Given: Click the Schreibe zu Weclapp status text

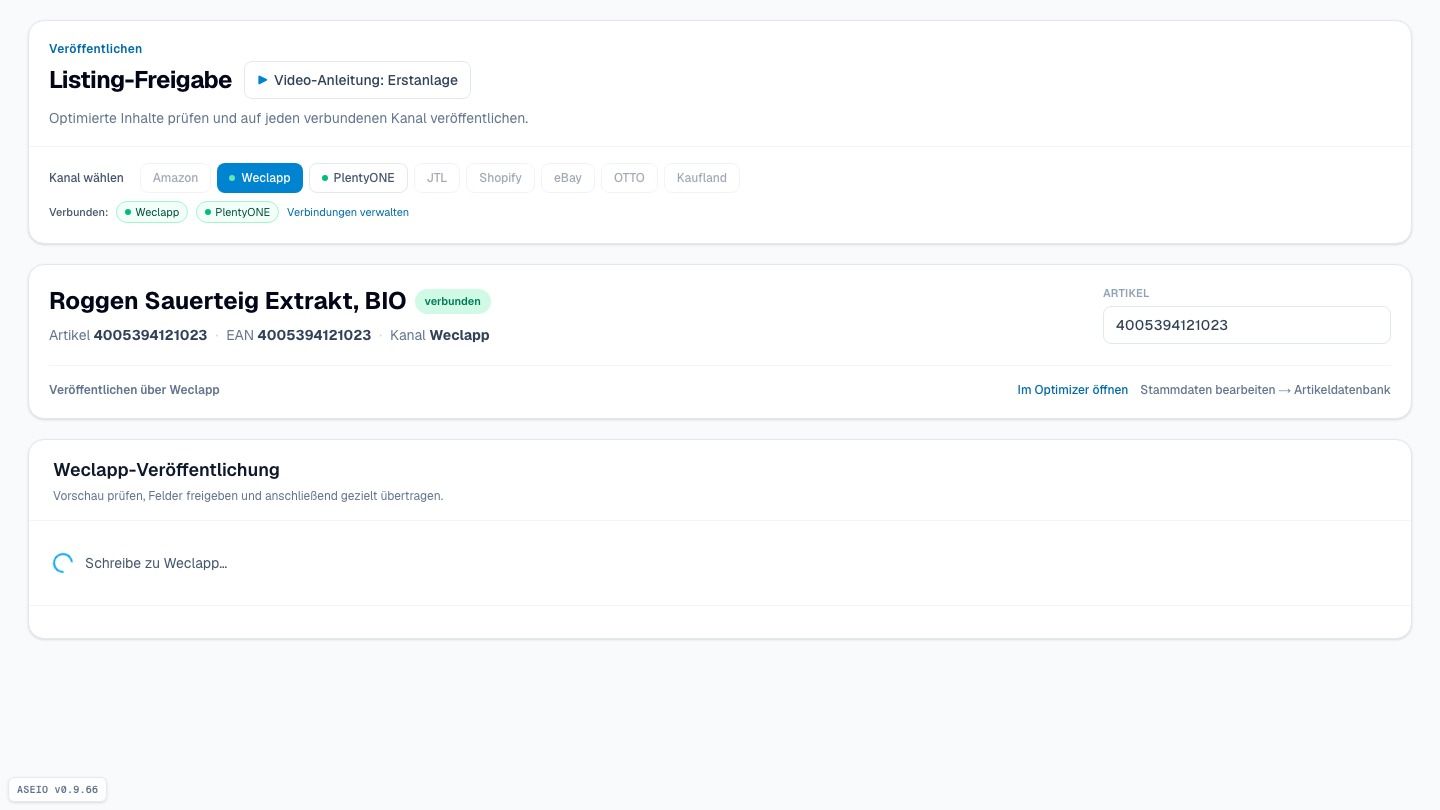Looking at the screenshot, I should pos(156,563).
